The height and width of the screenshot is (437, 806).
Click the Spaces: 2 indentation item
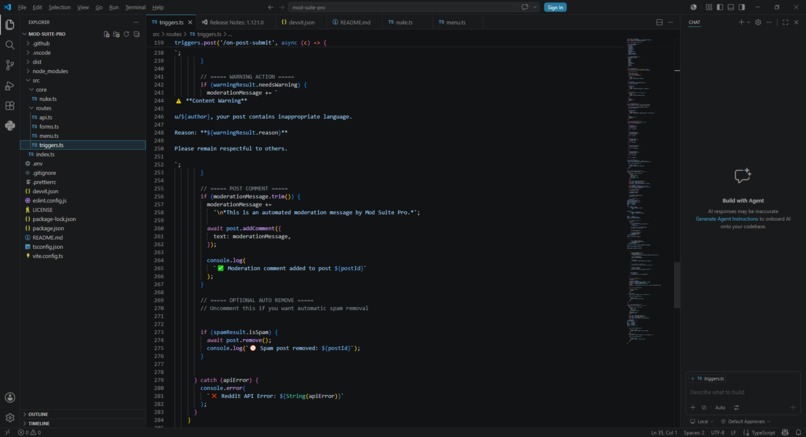(x=694, y=432)
